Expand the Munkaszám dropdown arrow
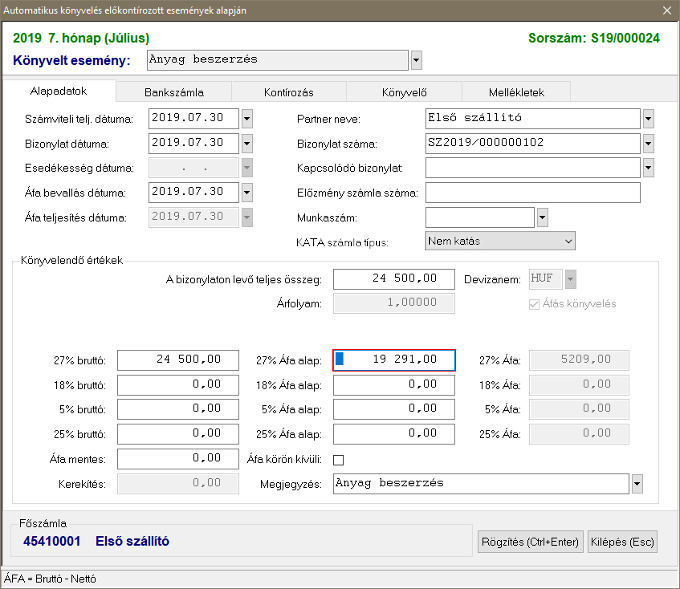The height and width of the screenshot is (589, 680). (543, 216)
